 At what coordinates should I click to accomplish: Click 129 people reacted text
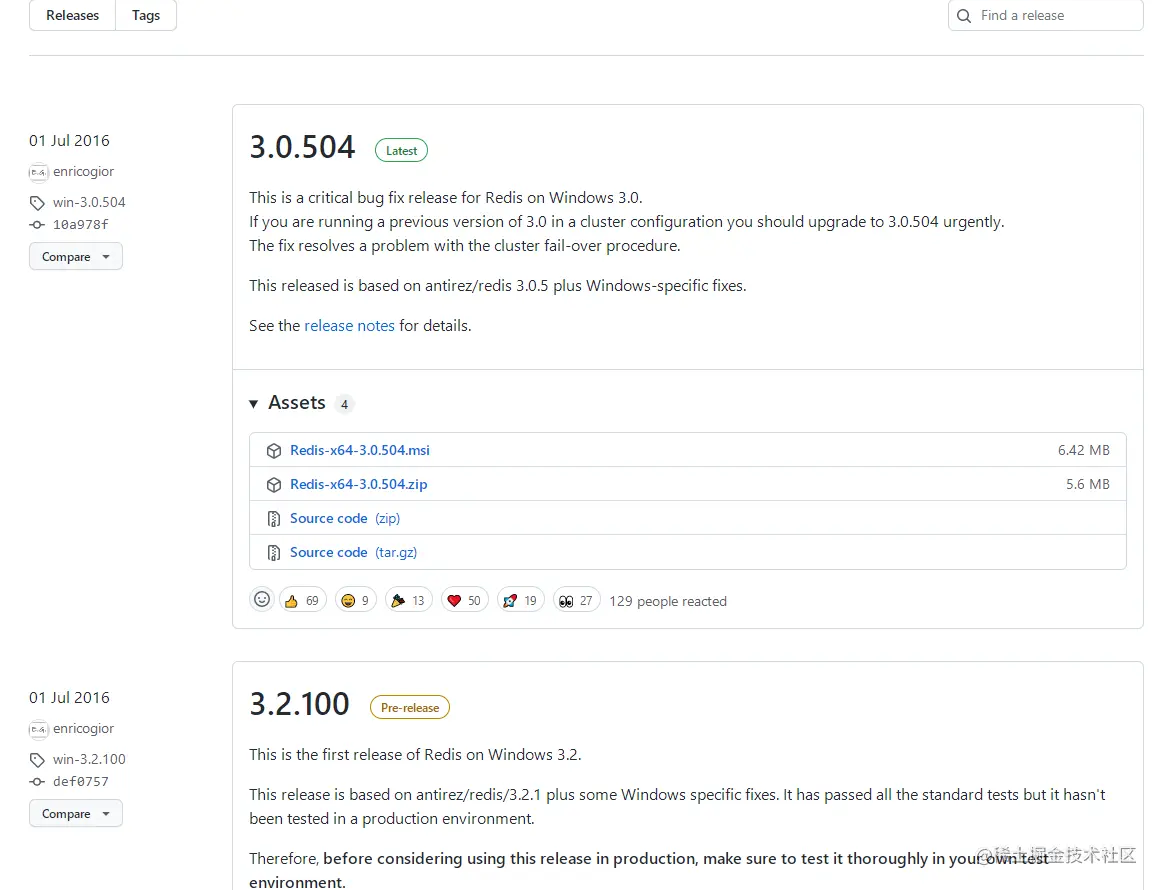668,601
